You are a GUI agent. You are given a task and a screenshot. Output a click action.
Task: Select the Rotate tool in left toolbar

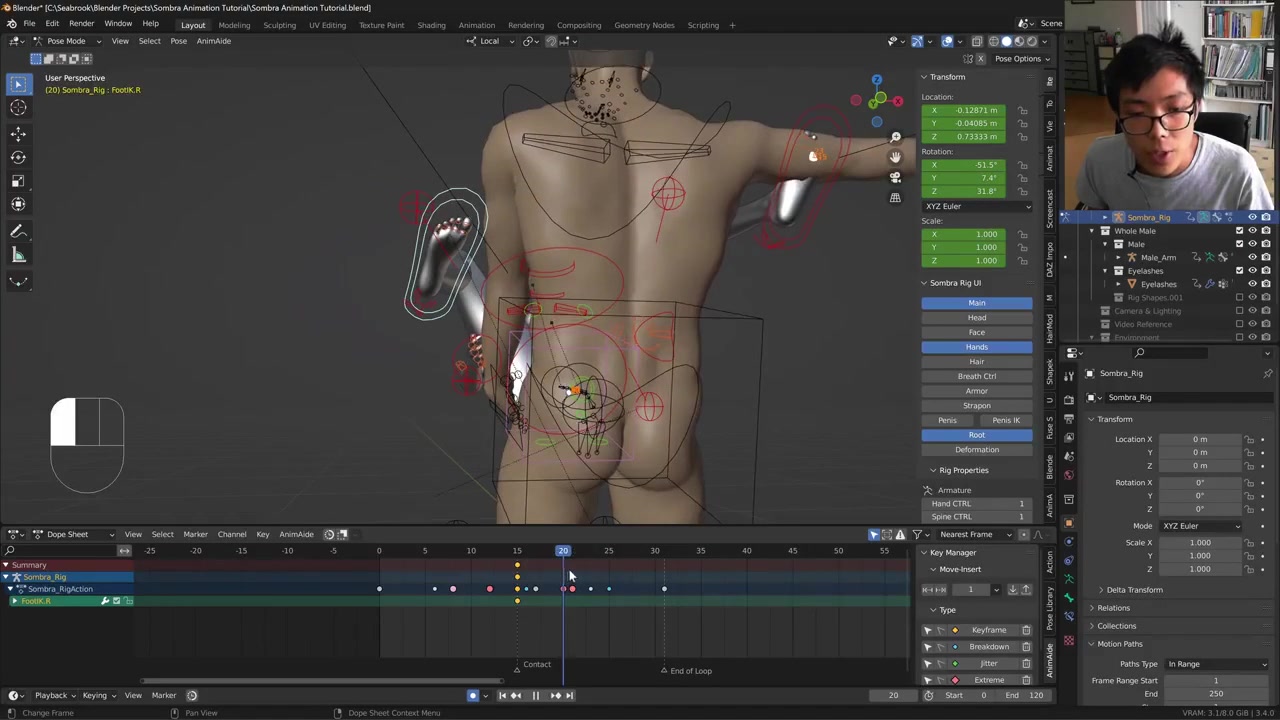click(18, 157)
